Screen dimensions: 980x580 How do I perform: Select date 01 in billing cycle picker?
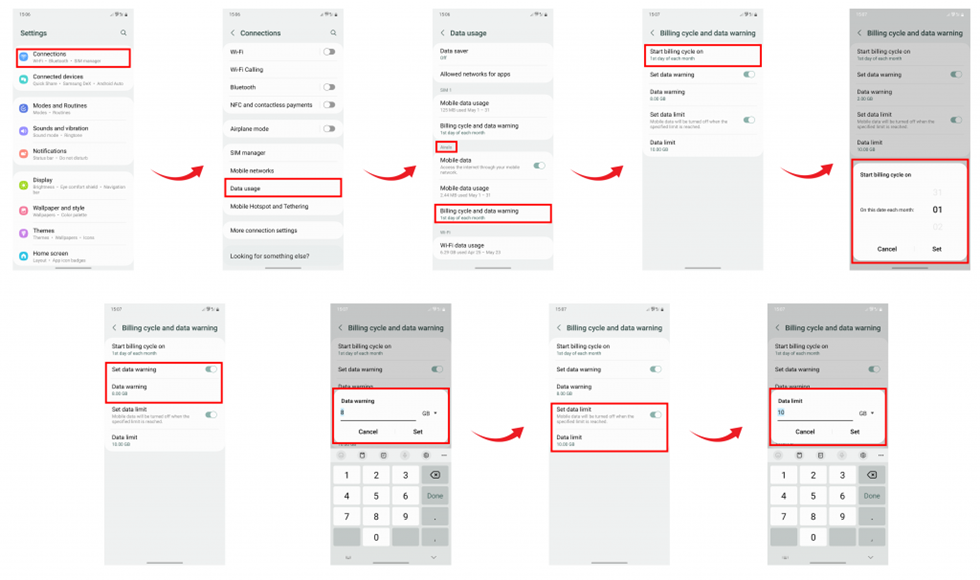pos(937,209)
